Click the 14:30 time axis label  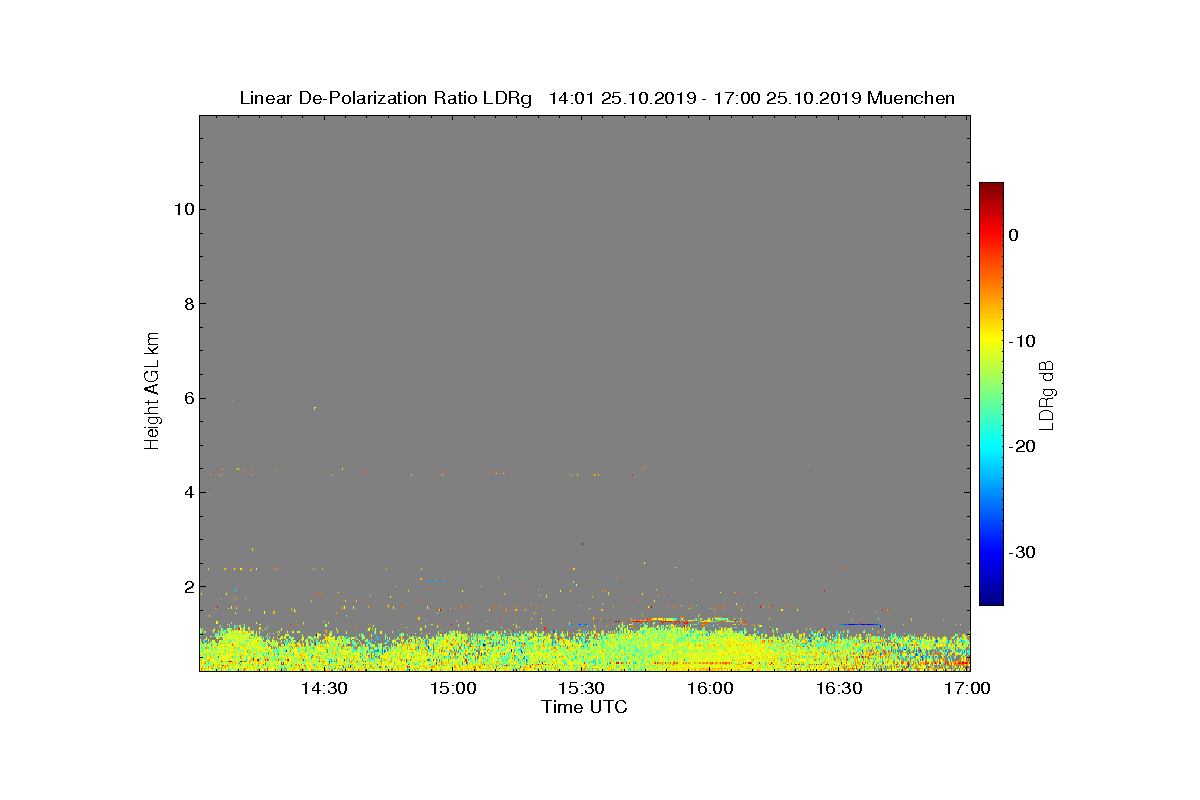pyautogui.click(x=324, y=689)
